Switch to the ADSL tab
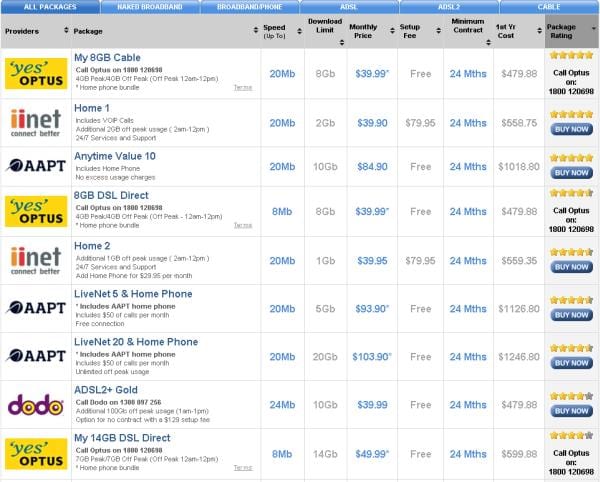600x482 pixels. pyautogui.click(x=349, y=7)
